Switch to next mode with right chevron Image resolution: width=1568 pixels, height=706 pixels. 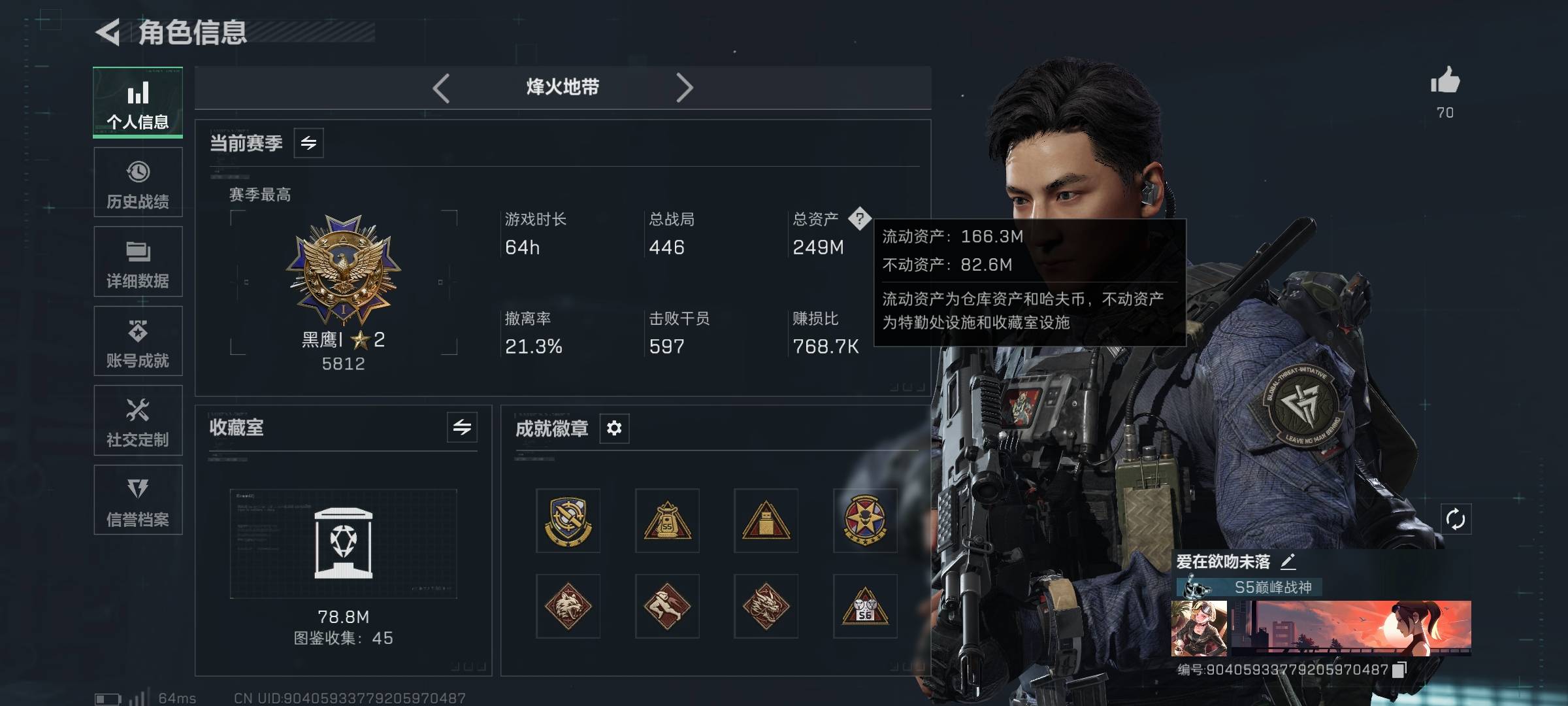click(684, 88)
